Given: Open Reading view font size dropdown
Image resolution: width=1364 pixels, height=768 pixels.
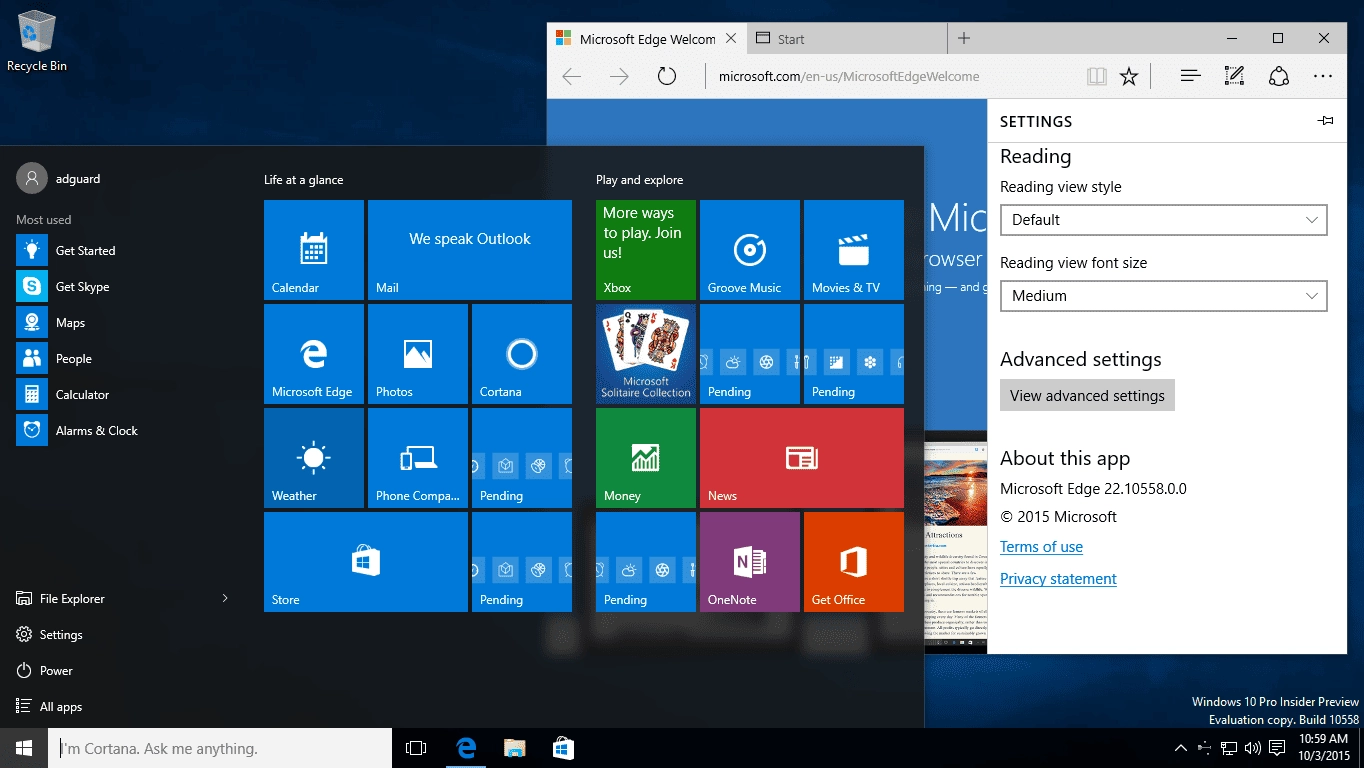Looking at the screenshot, I should [1164, 296].
